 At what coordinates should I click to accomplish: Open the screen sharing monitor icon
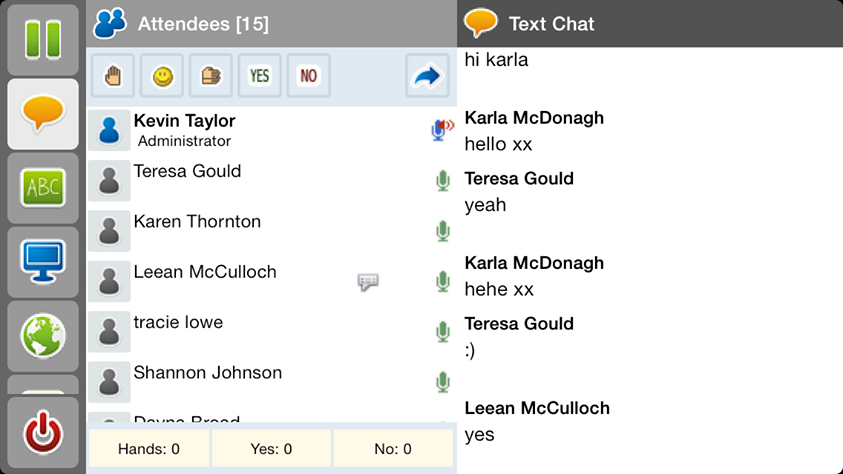43,262
